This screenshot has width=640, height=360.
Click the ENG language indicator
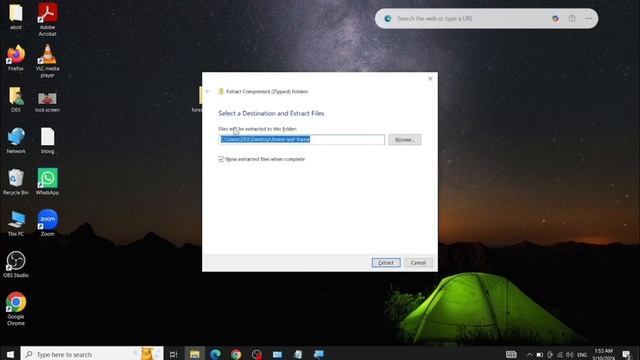tap(582, 354)
